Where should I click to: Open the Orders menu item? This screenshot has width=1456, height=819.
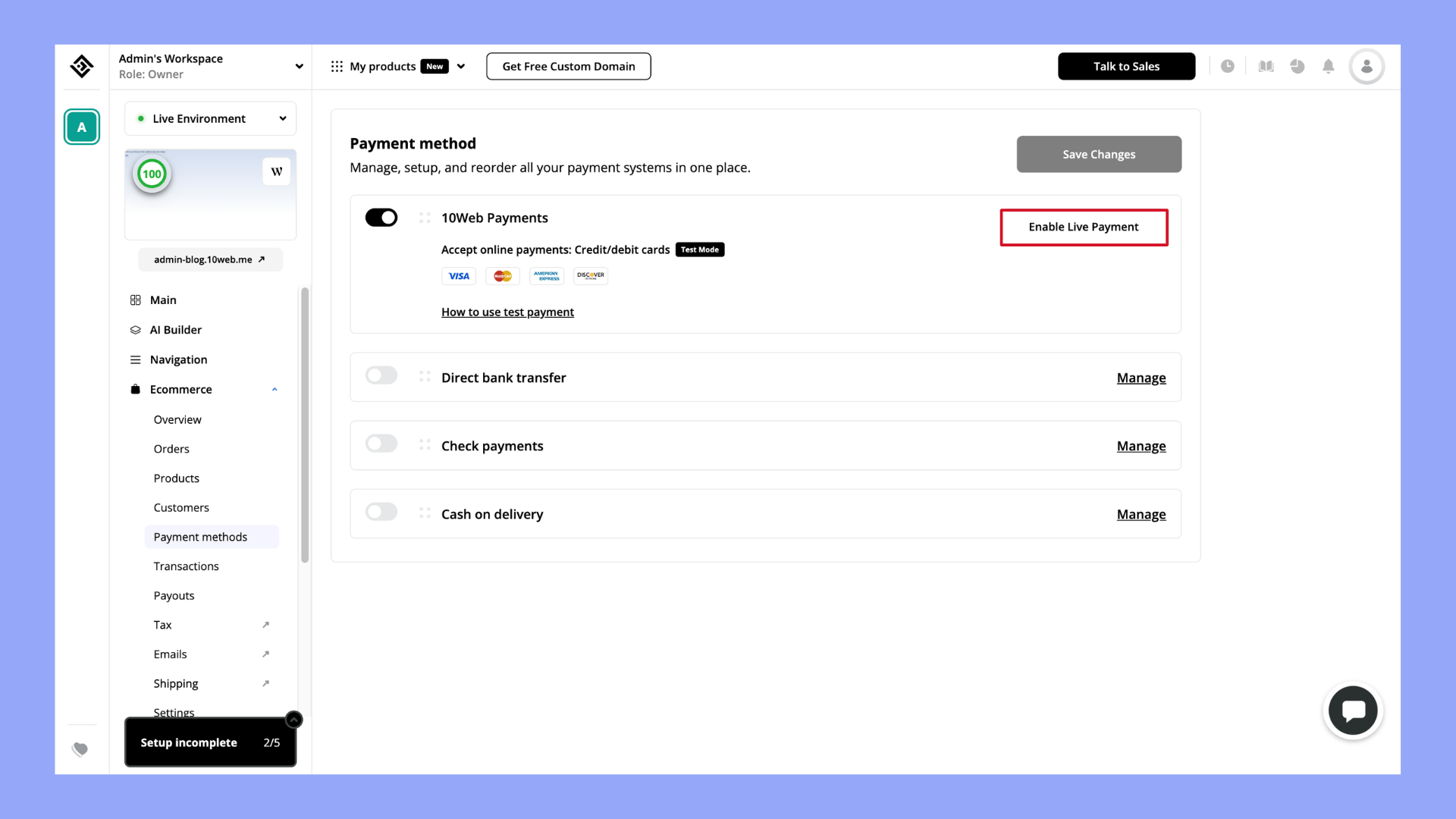point(171,449)
